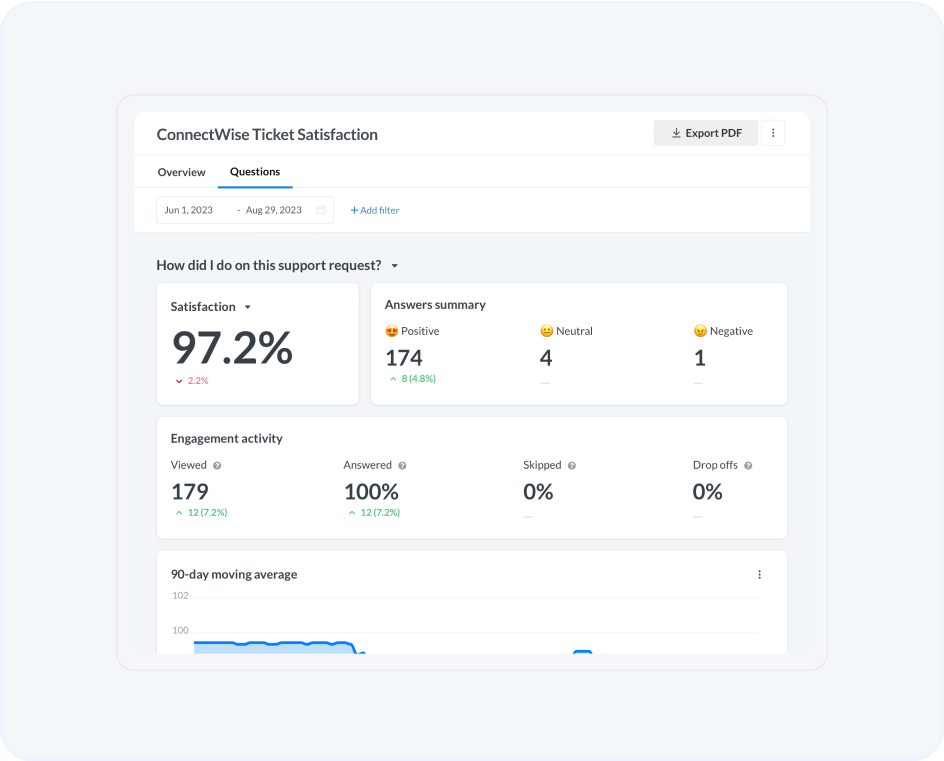The height and width of the screenshot is (761, 944).
Task: Open the date range calendar icon
Action: [321, 210]
